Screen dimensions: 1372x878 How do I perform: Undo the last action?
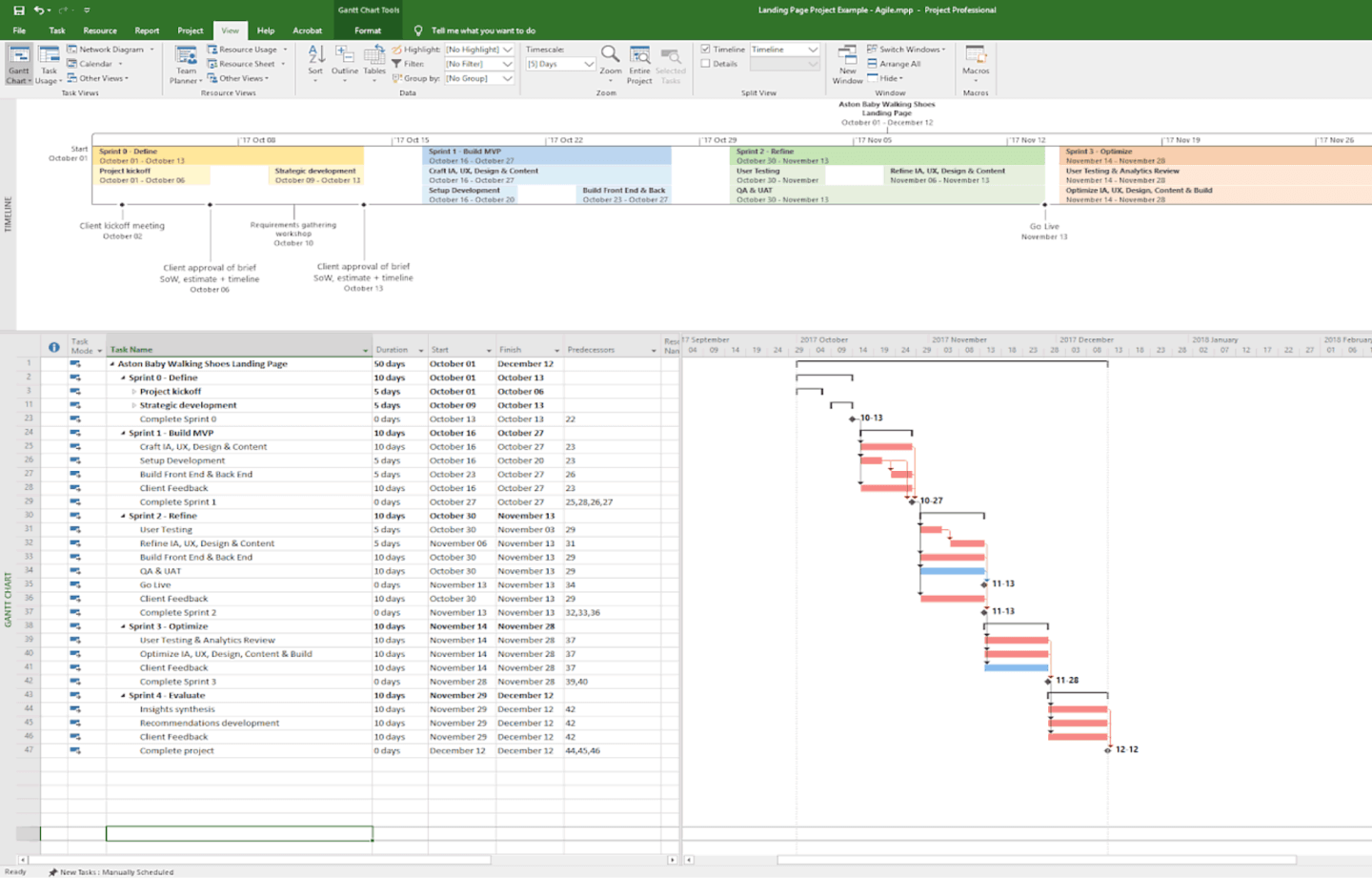[39, 10]
